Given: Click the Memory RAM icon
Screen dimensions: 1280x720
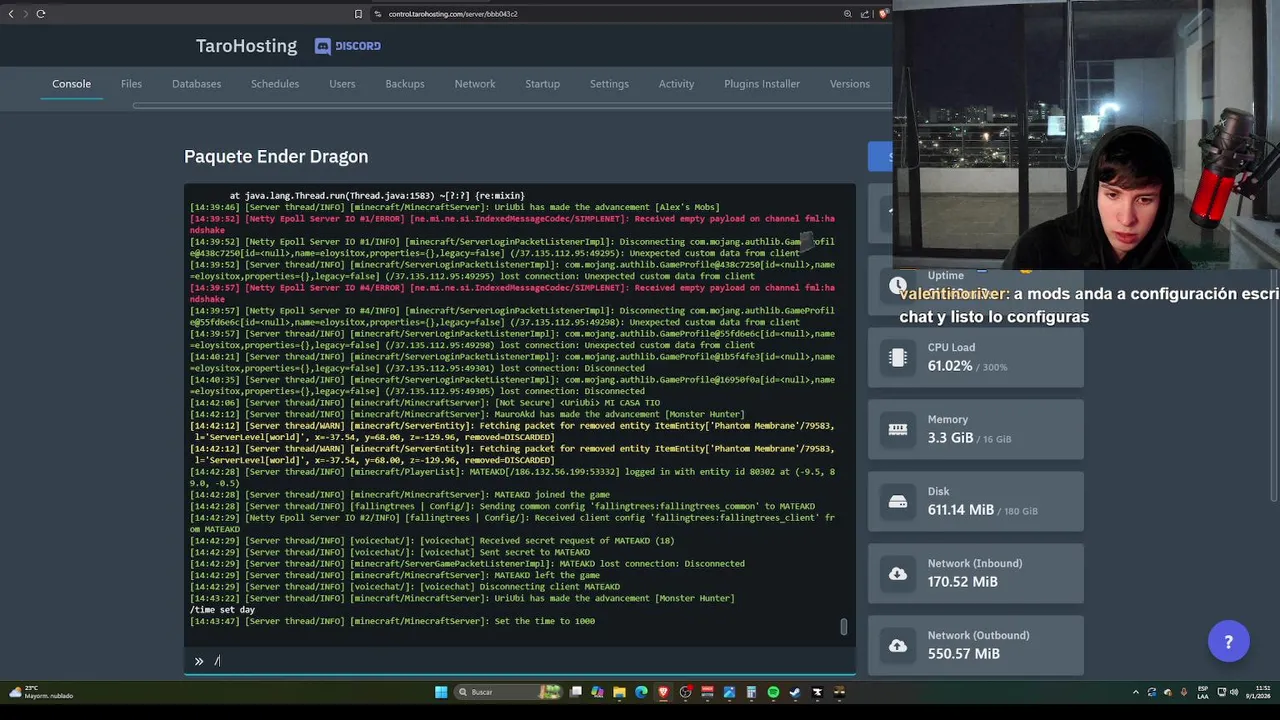Looking at the screenshot, I should 898,429.
